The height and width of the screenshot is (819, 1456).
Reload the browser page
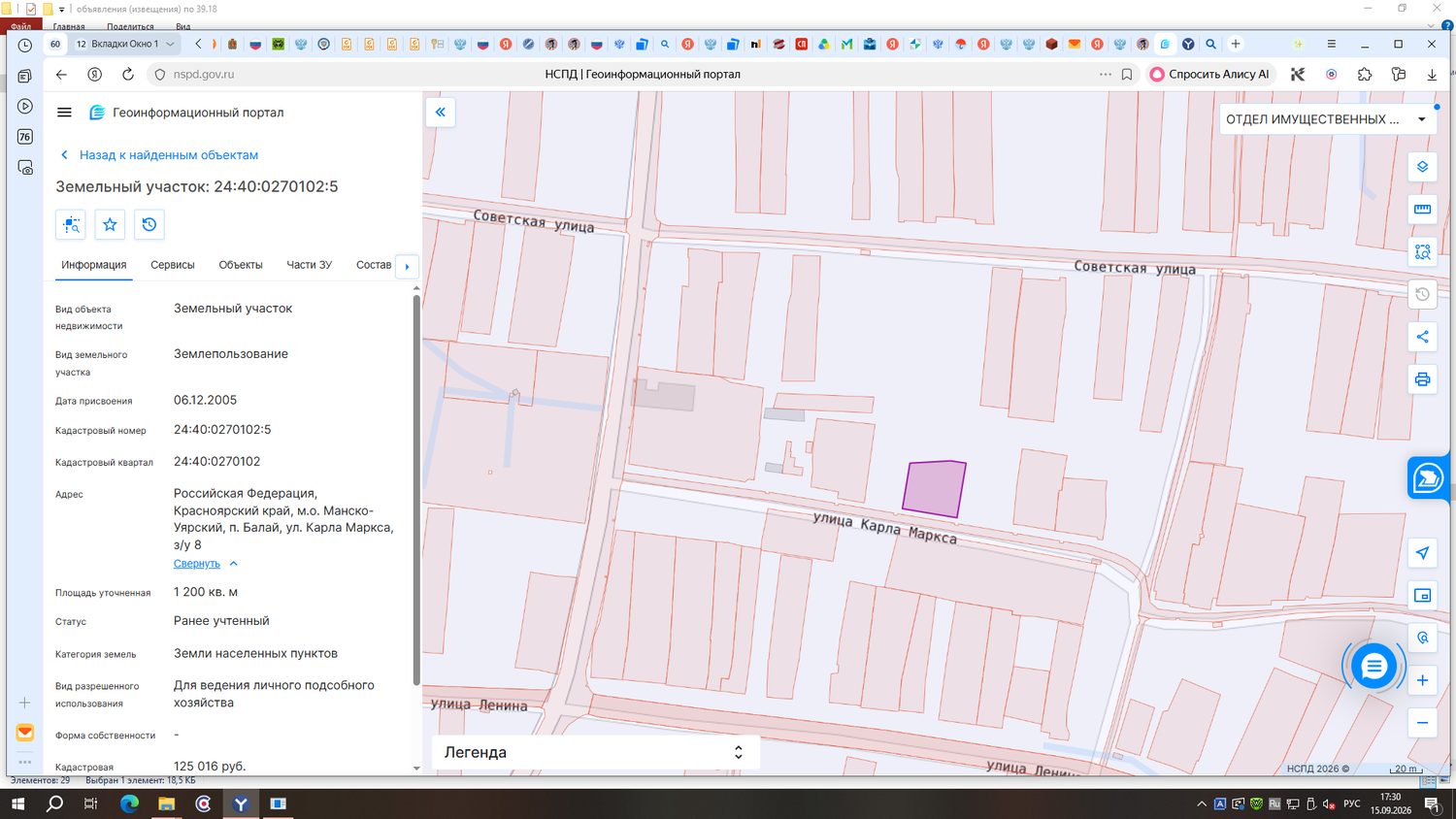click(128, 74)
